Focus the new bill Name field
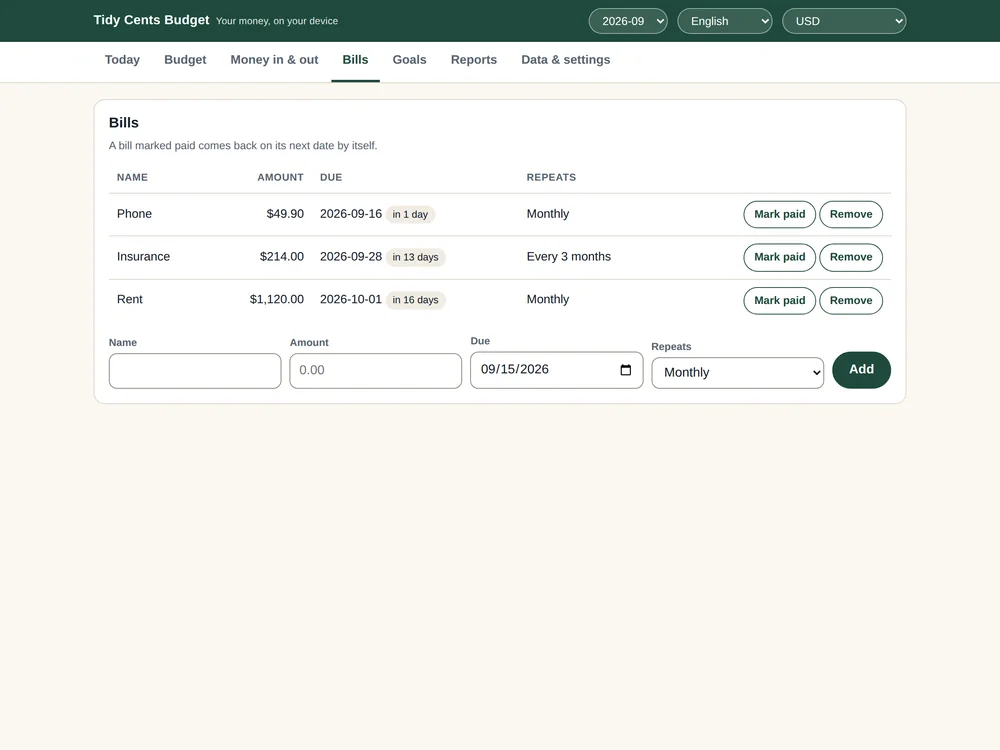The image size is (1000, 750). coord(195,371)
